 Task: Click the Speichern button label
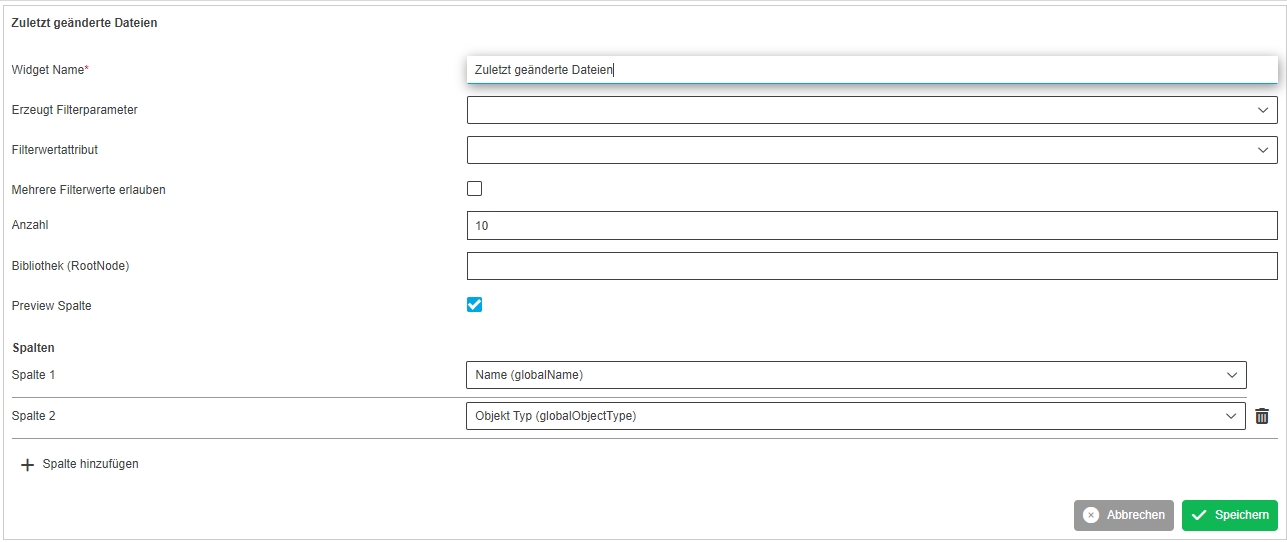click(1241, 515)
